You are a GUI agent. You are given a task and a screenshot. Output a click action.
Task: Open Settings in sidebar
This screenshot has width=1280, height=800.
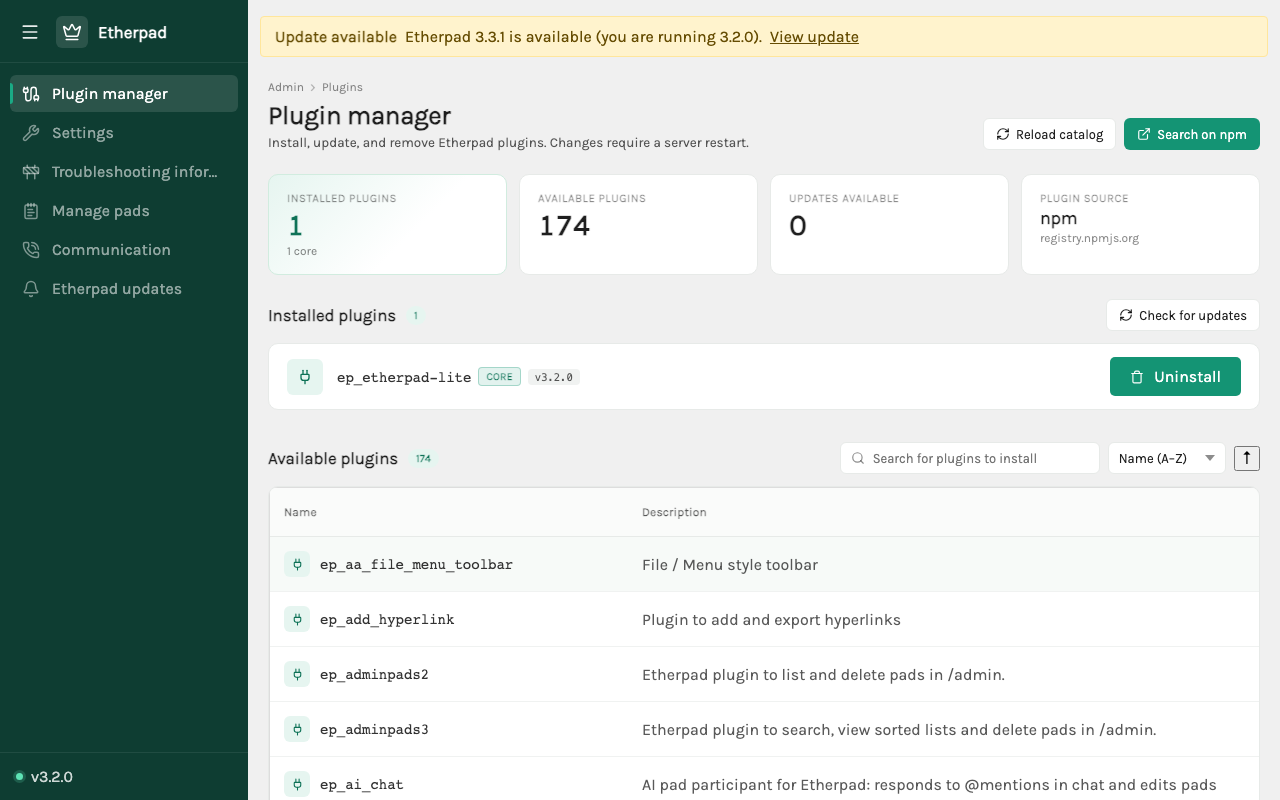(x=124, y=133)
